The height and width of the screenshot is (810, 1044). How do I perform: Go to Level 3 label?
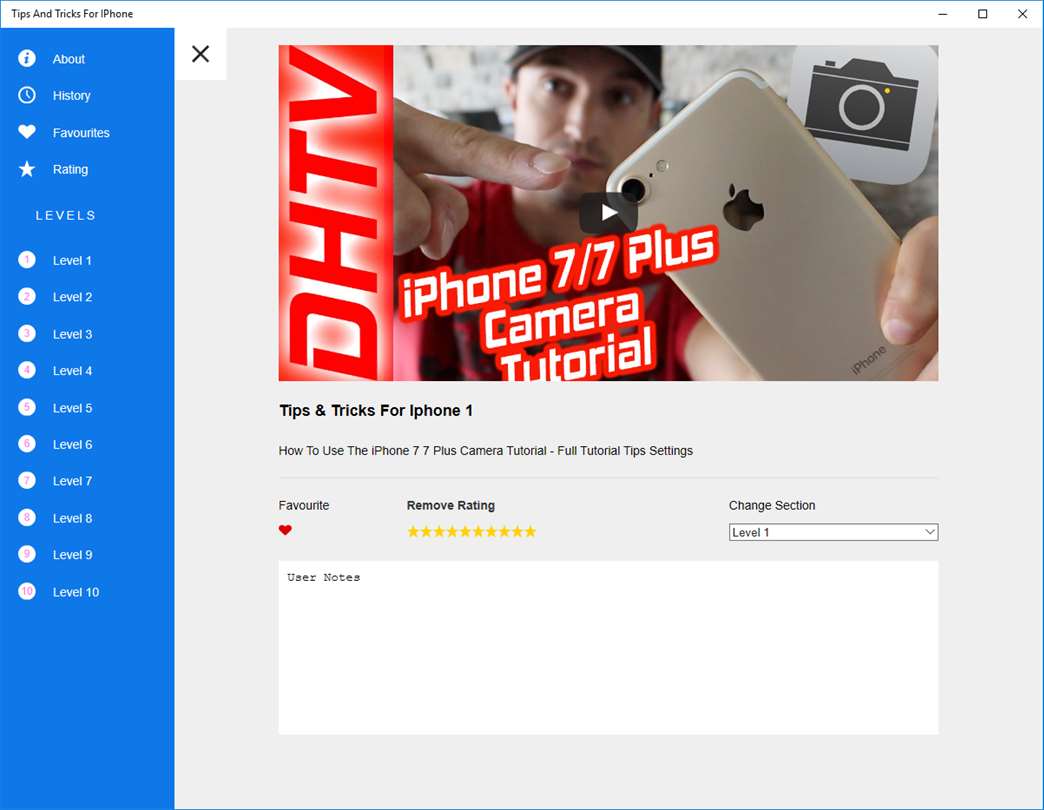(x=73, y=335)
